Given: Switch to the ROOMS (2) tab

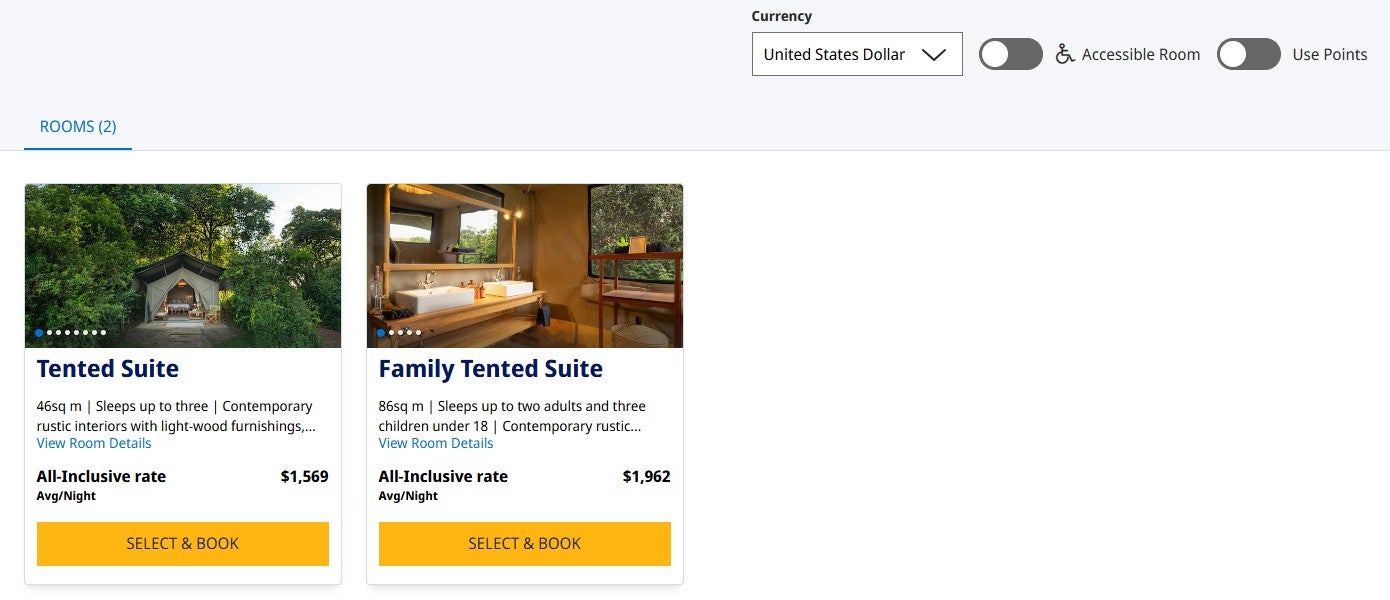Looking at the screenshot, I should click(77, 126).
